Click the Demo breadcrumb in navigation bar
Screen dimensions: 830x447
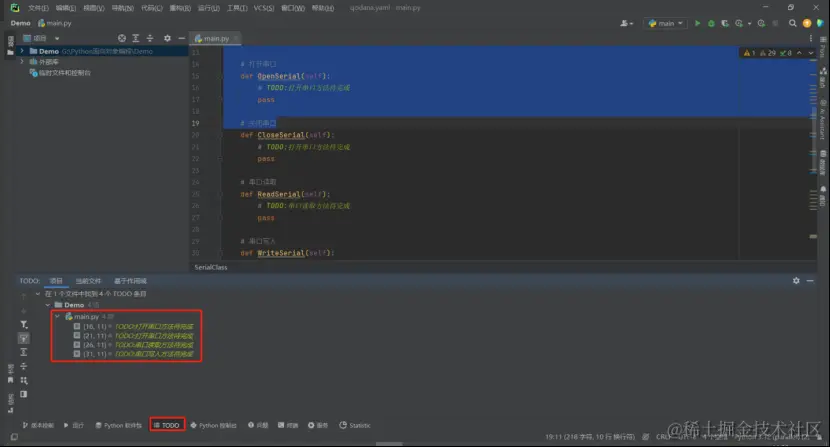[21, 23]
